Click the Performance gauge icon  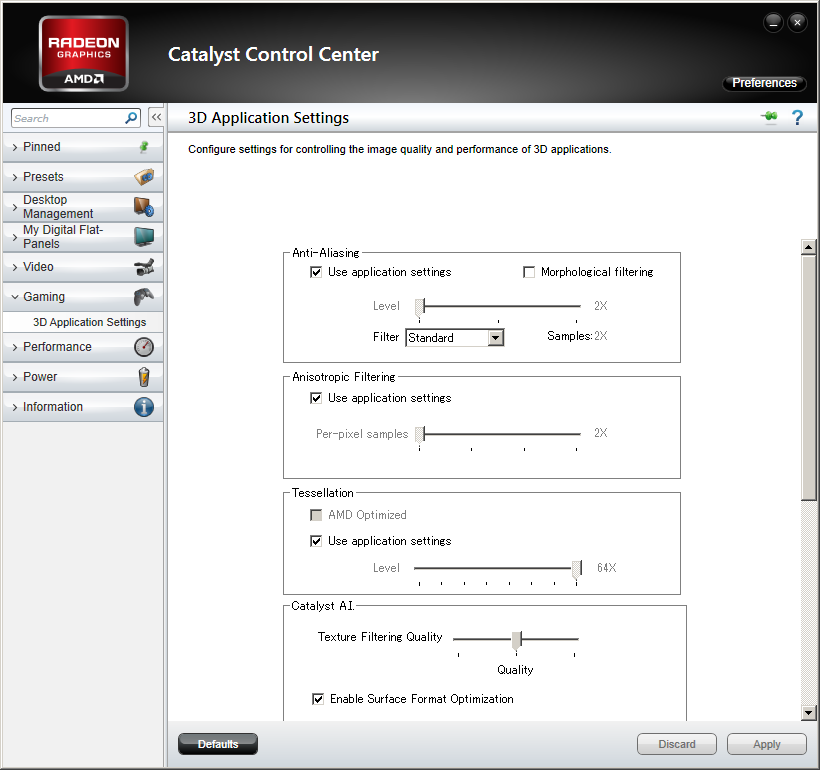tap(144, 347)
